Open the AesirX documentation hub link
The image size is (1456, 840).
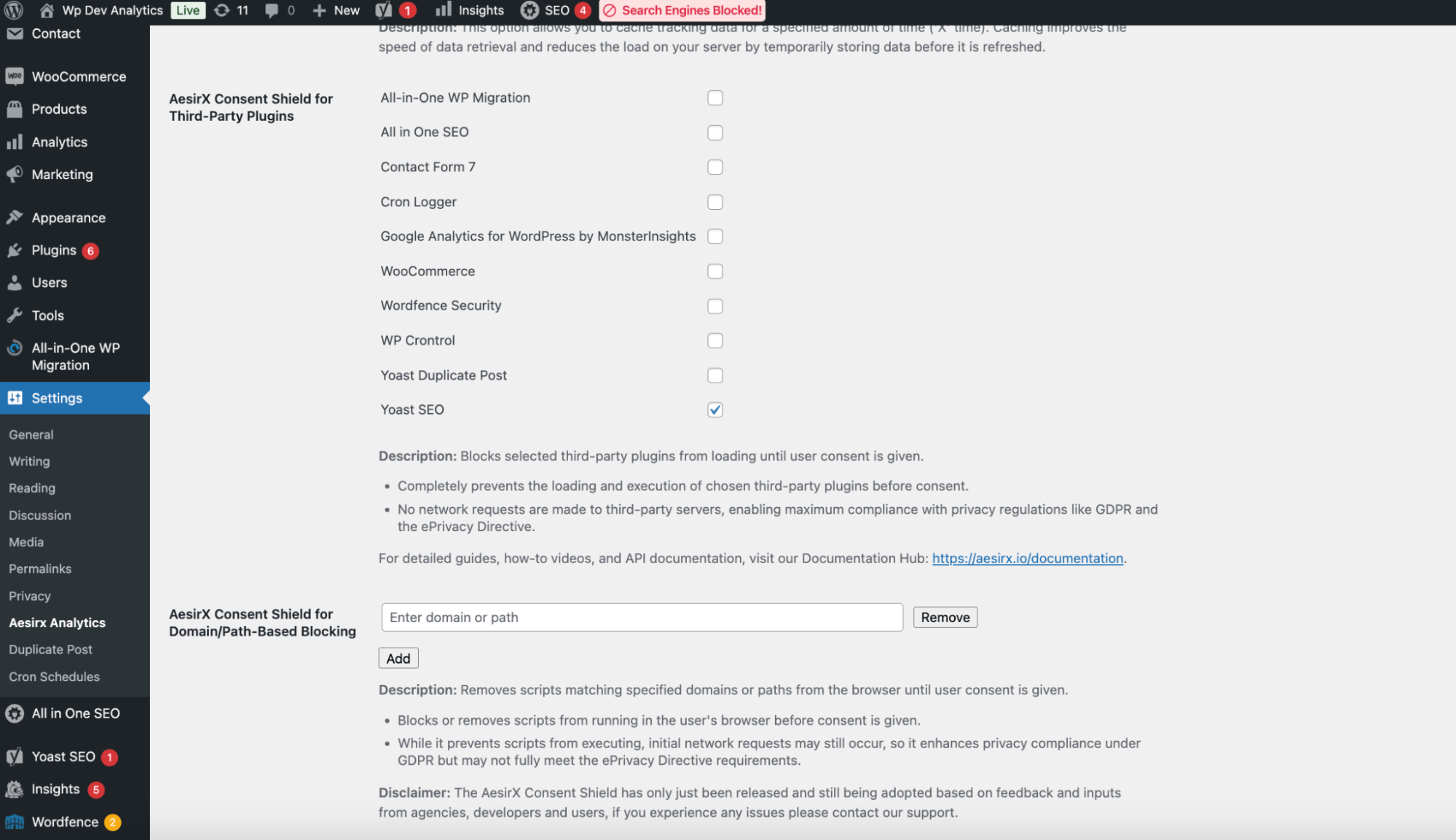[1028, 558]
